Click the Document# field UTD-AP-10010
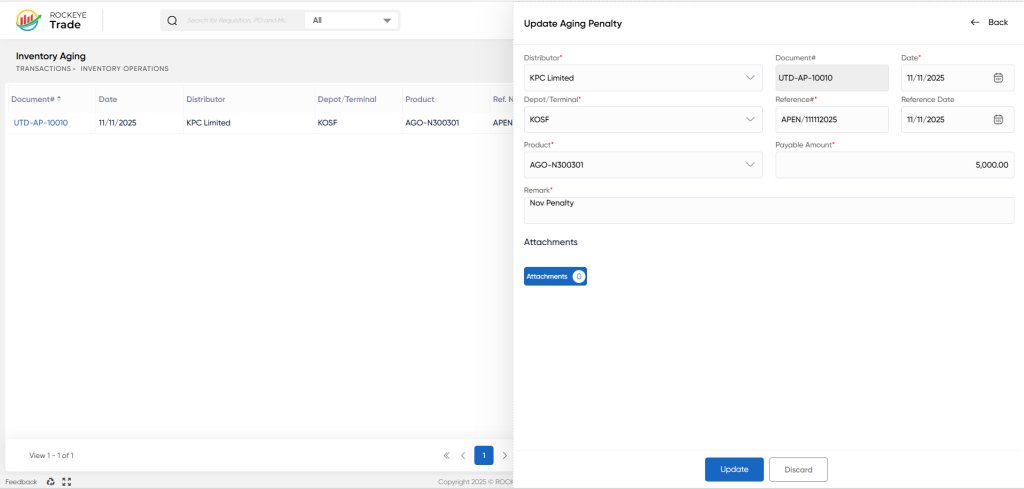Screen dimensions: 1024x489 coord(832,78)
